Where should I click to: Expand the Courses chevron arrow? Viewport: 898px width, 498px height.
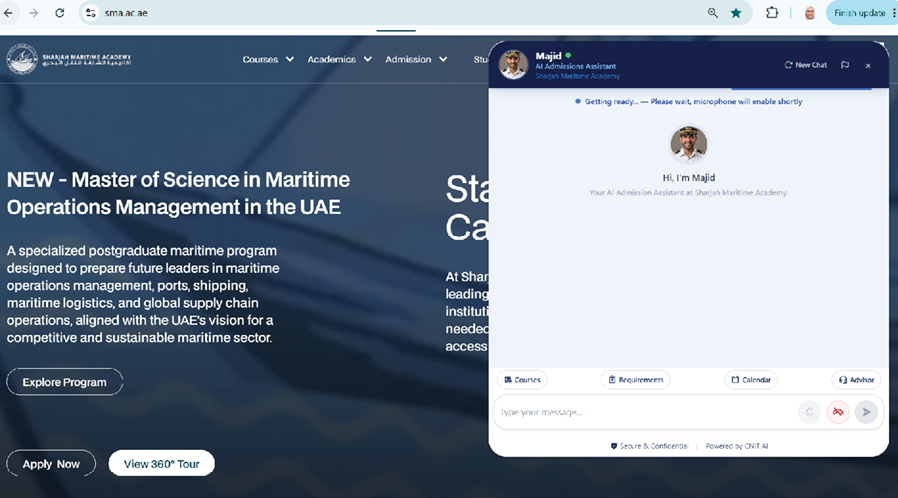[290, 59]
